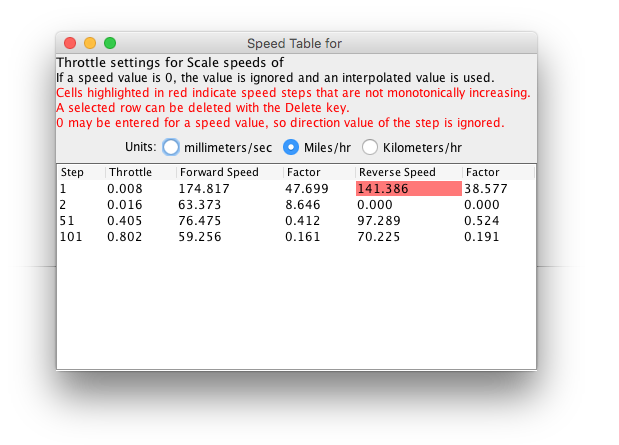Select factor cell 8.646
Image resolution: width=619 pixels, height=445 pixels.
pyautogui.click(x=319, y=205)
